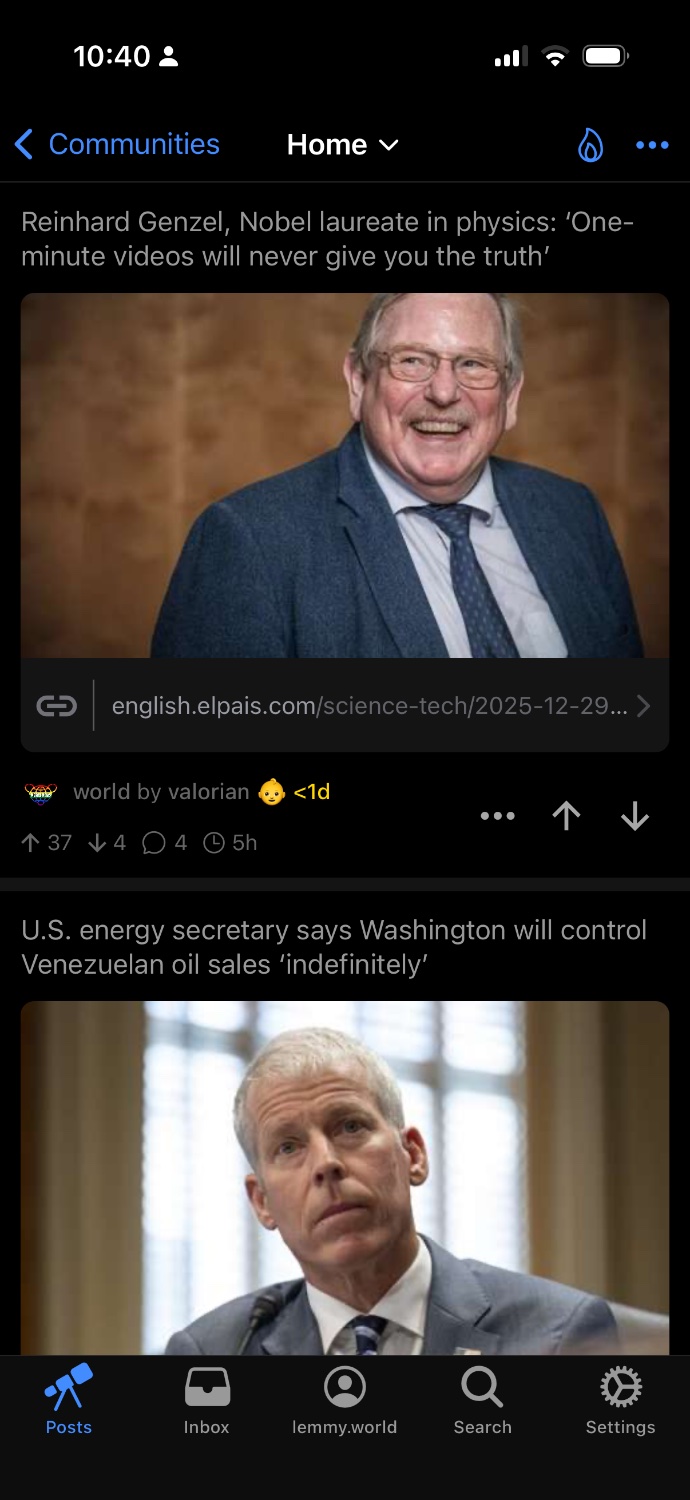
Task: Select the Posts tab
Action: point(69,1401)
